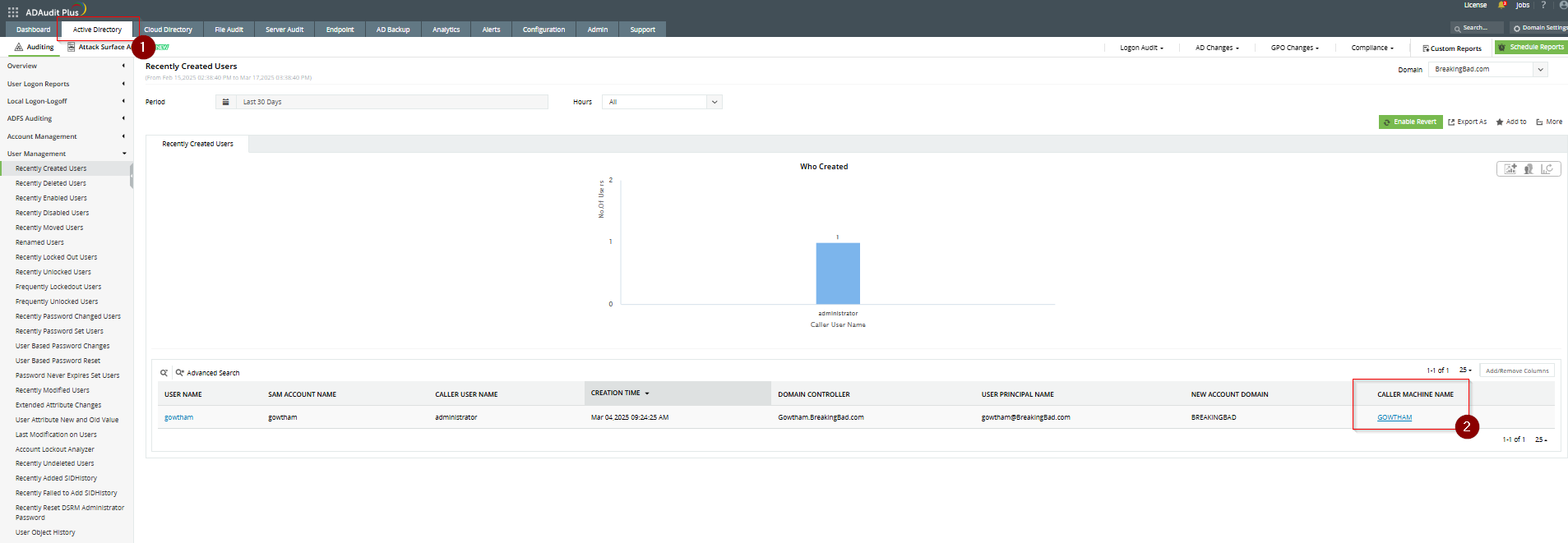Click the Enable Revert button
This screenshot has width=1568, height=543.
coord(1410,122)
